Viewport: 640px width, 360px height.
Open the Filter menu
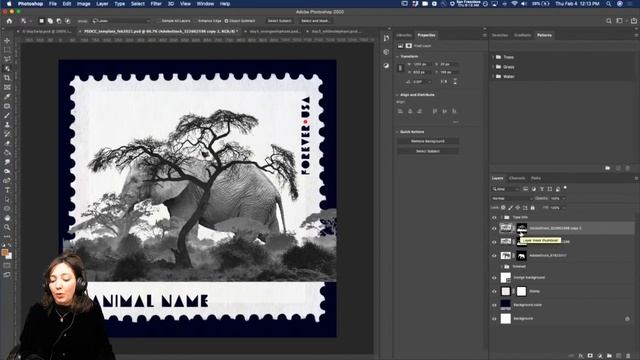pos(156,4)
